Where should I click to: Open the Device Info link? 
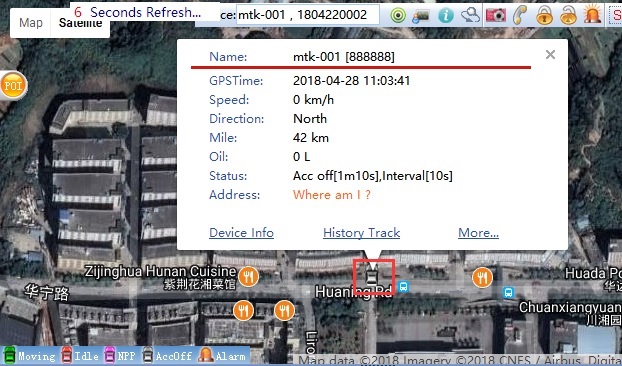[x=241, y=233]
